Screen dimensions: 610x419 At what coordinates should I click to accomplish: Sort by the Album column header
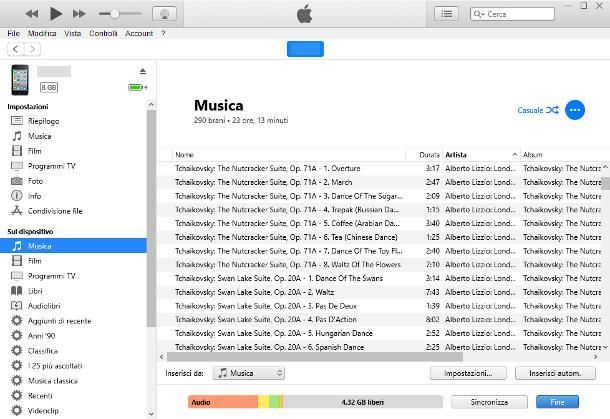(x=563, y=155)
